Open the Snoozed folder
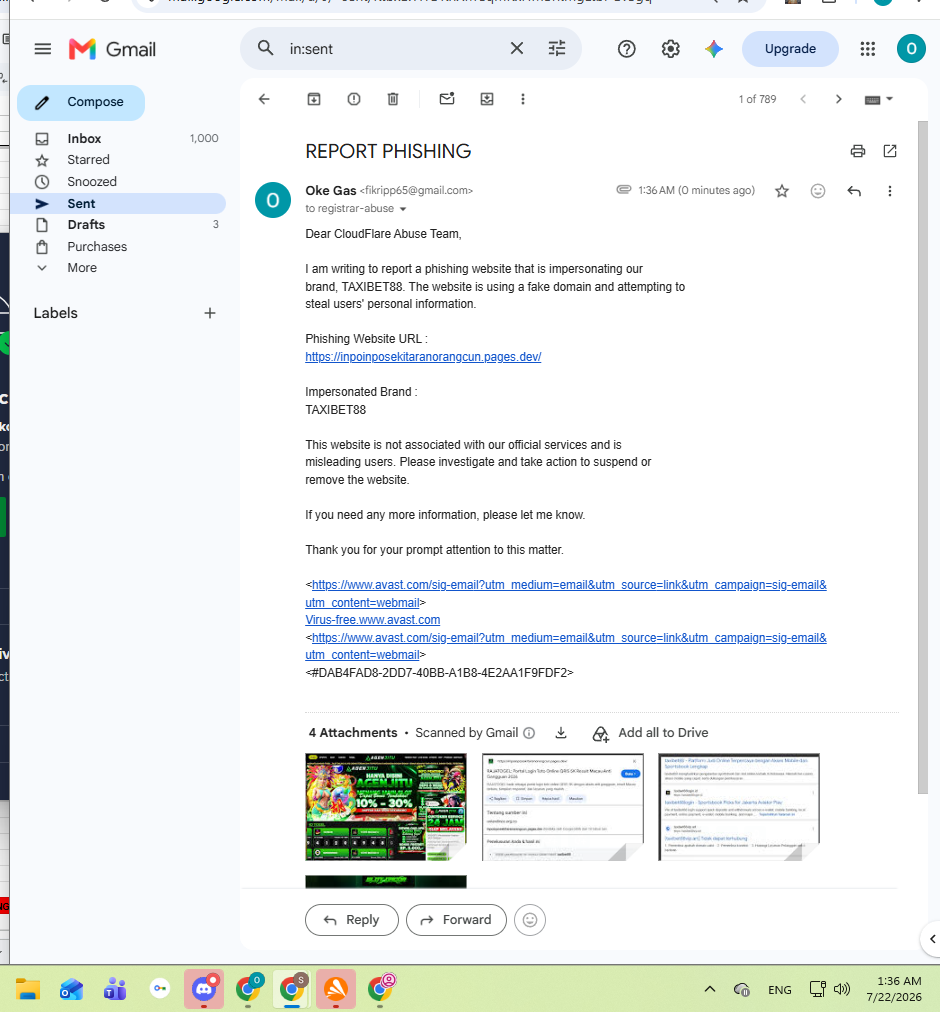This screenshot has height=1012, width=940. tap(118, 182)
